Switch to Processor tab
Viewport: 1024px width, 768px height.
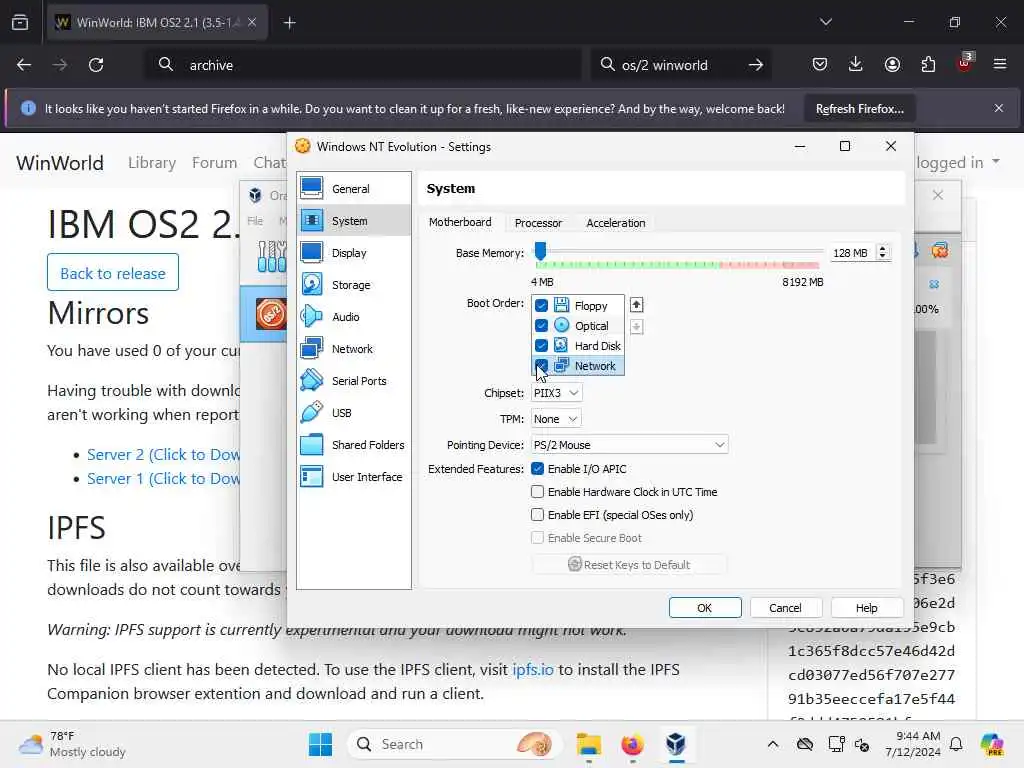(x=538, y=223)
